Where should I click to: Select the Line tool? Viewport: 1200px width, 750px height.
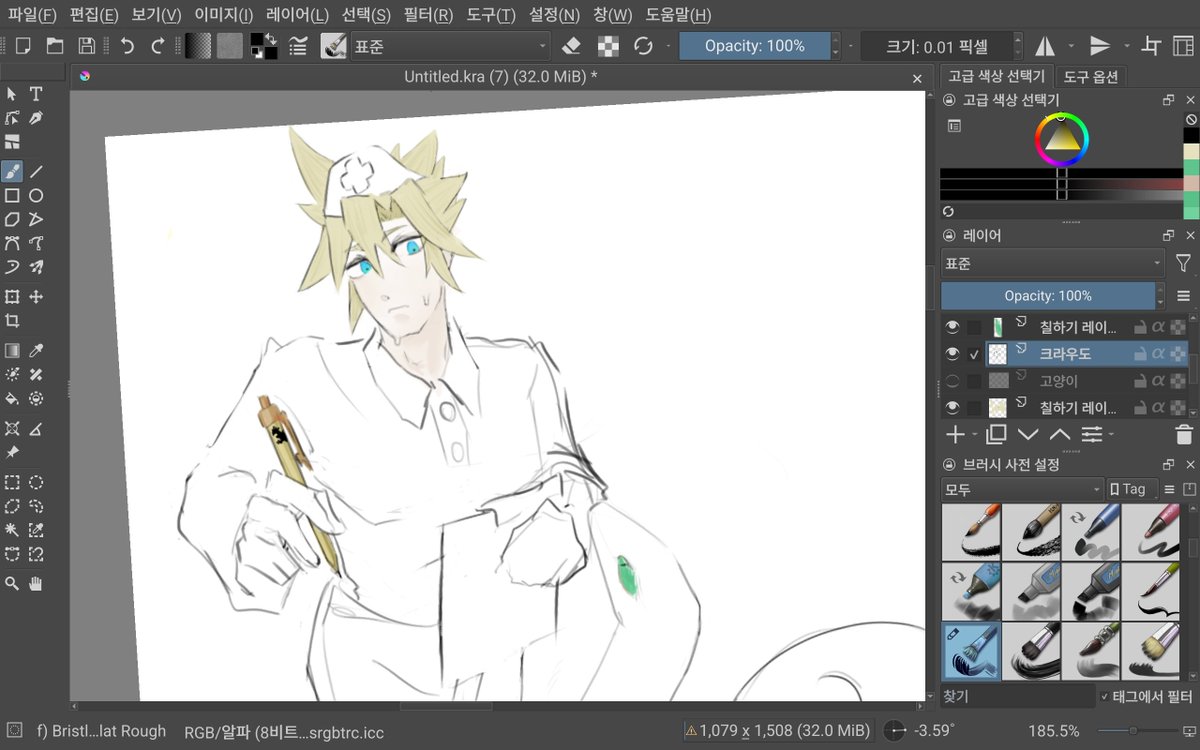click(36, 172)
